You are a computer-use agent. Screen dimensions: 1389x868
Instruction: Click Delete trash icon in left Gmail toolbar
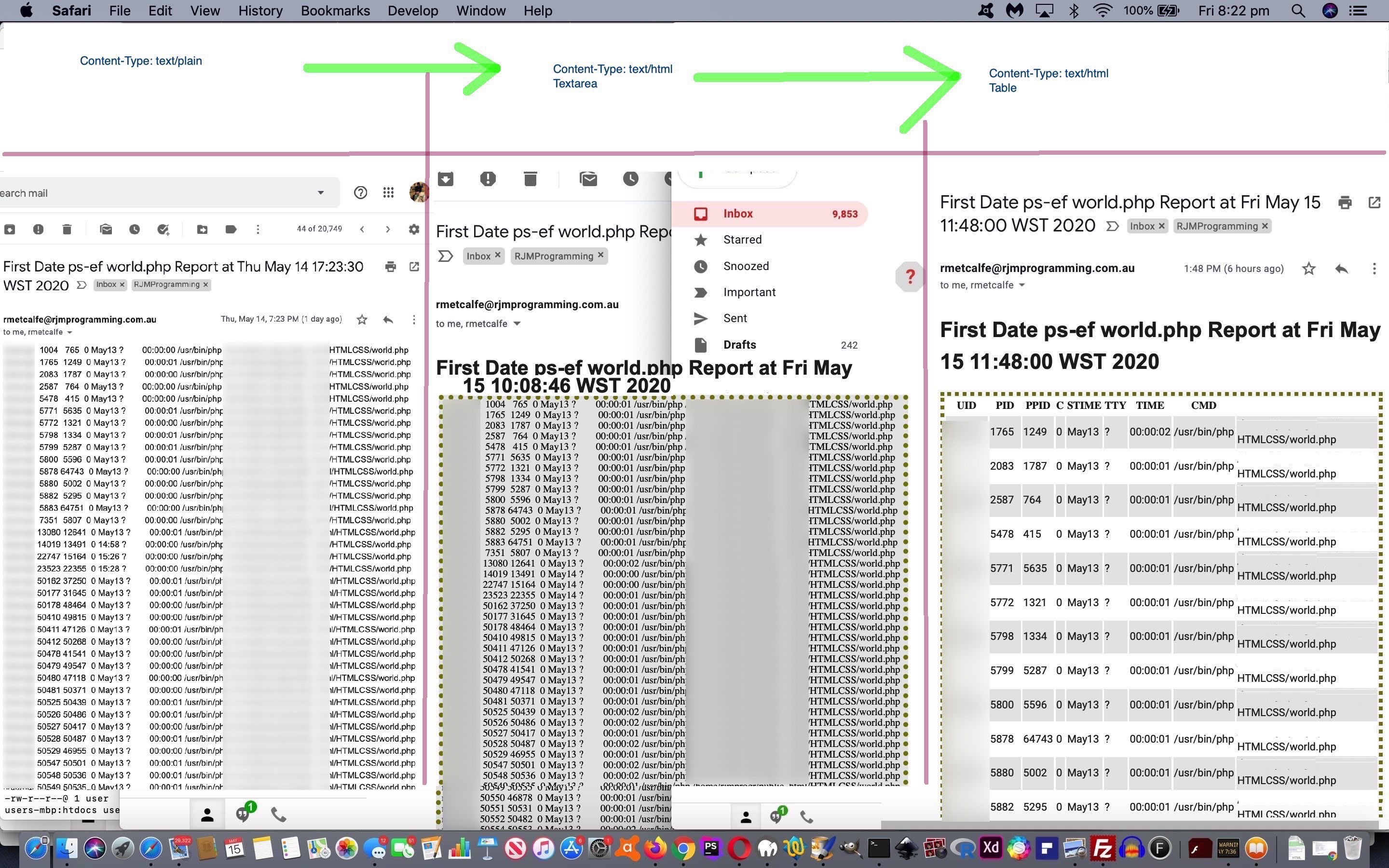pyautogui.click(x=67, y=229)
